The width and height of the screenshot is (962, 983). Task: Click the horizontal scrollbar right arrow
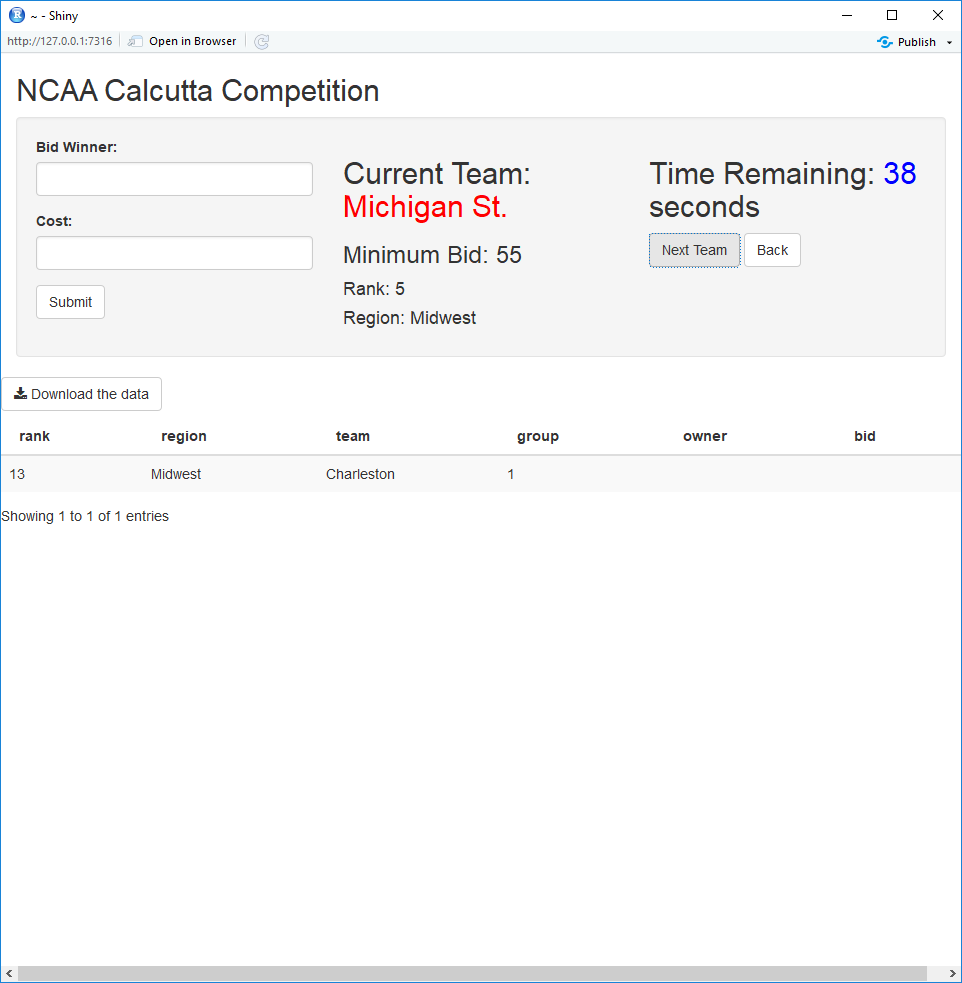953,974
